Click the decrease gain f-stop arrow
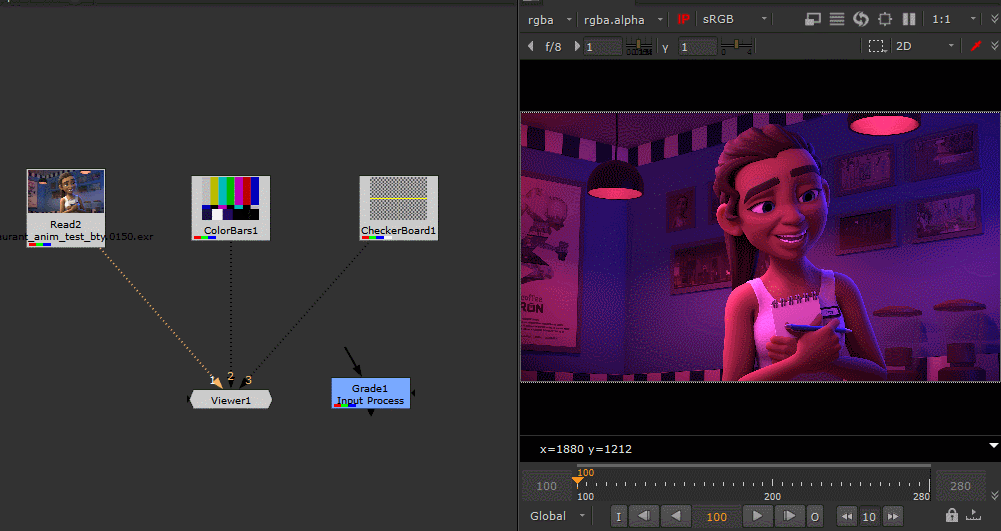Screen dimensions: 1001x531 click(531, 46)
